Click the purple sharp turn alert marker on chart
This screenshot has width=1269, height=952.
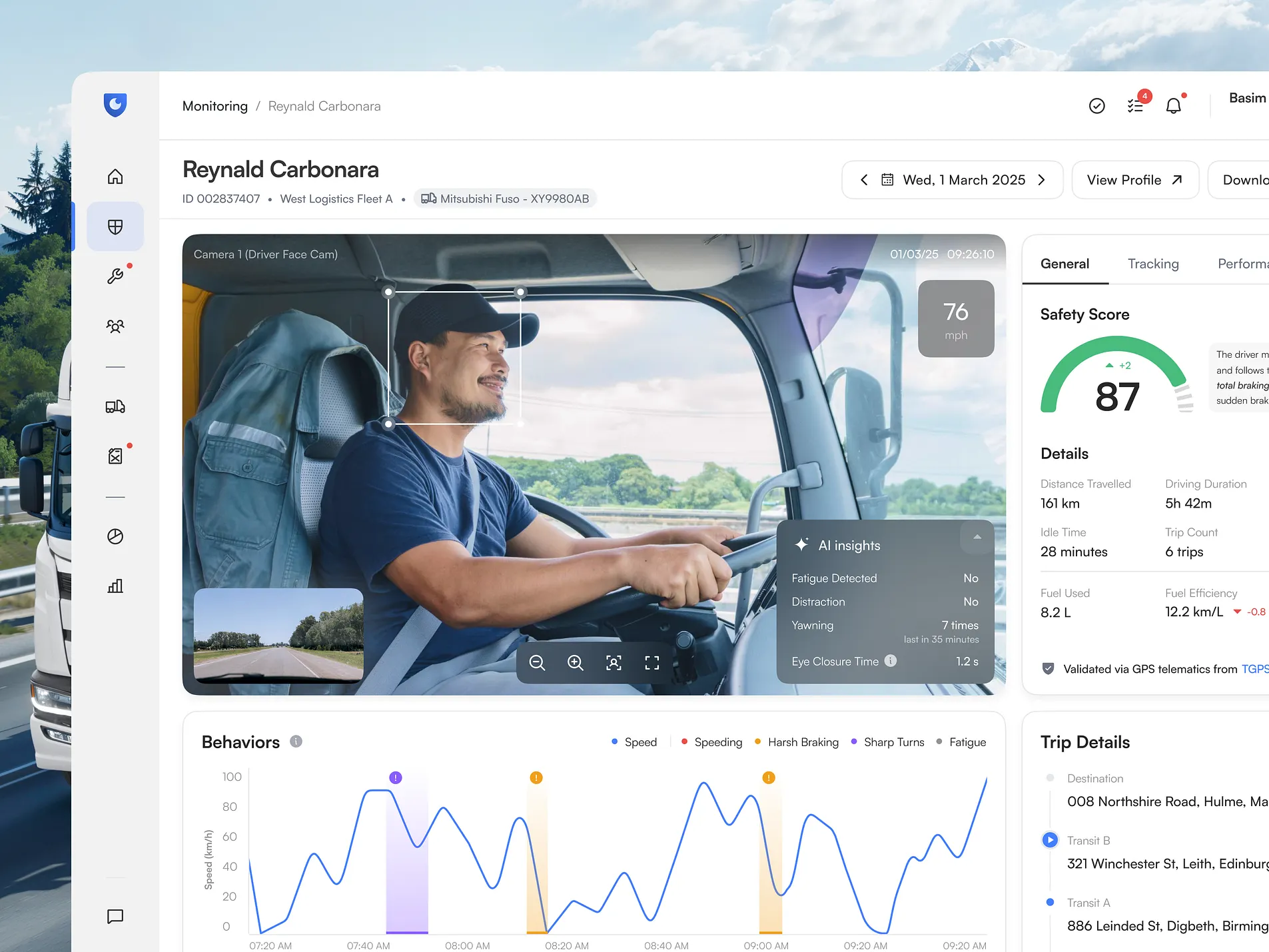396,777
